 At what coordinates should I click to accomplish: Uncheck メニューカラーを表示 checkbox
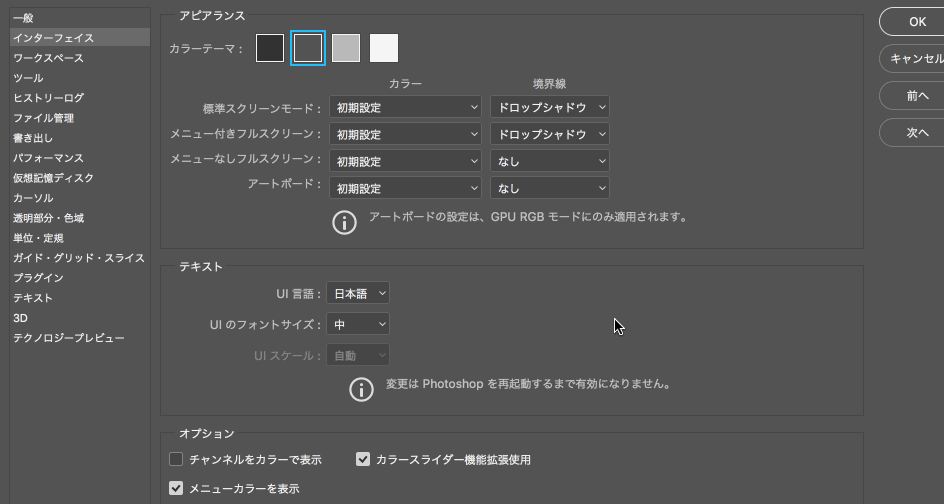pyautogui.click(x=176, y=488)
